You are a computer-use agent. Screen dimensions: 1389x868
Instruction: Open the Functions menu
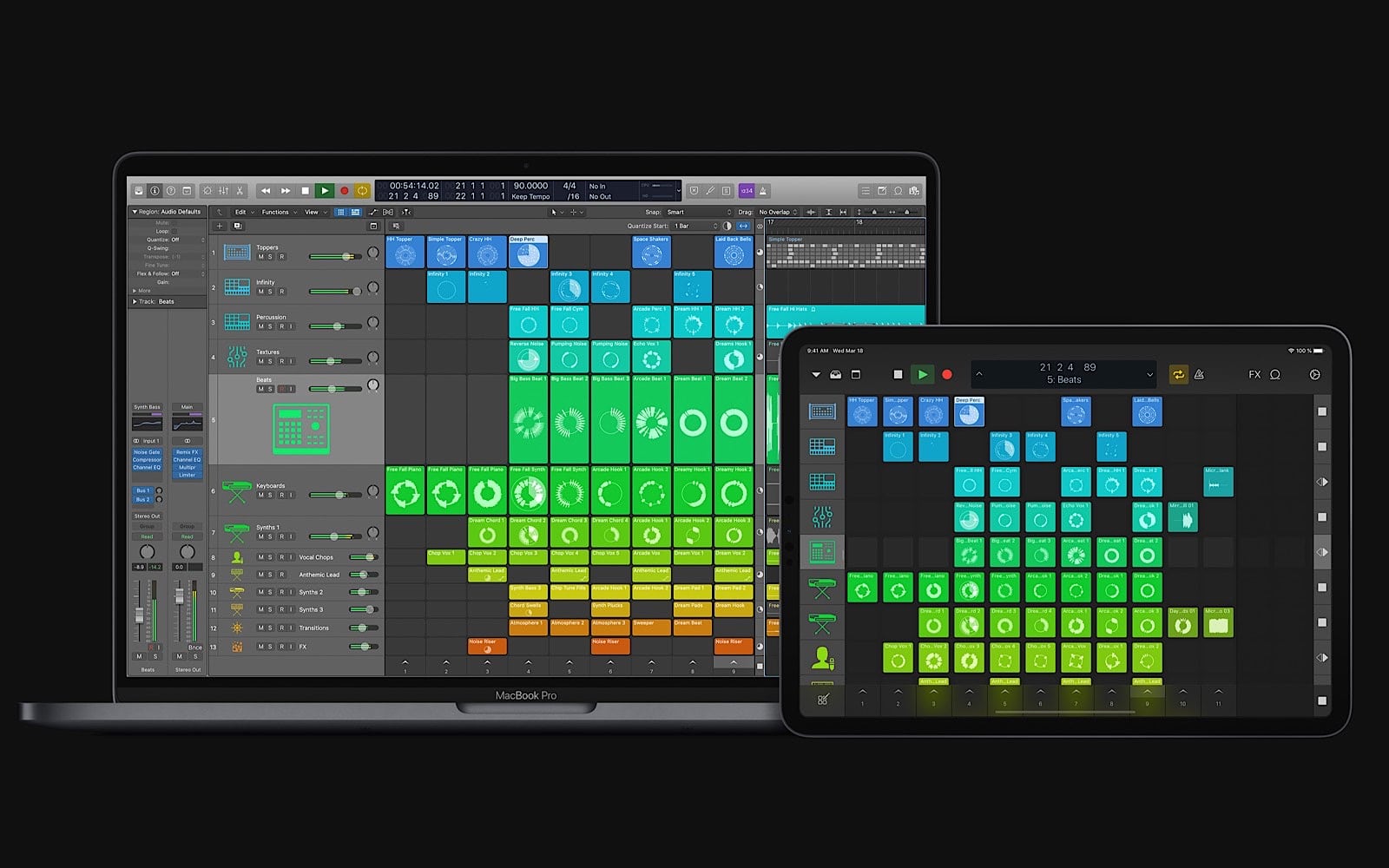pos(276,212)
